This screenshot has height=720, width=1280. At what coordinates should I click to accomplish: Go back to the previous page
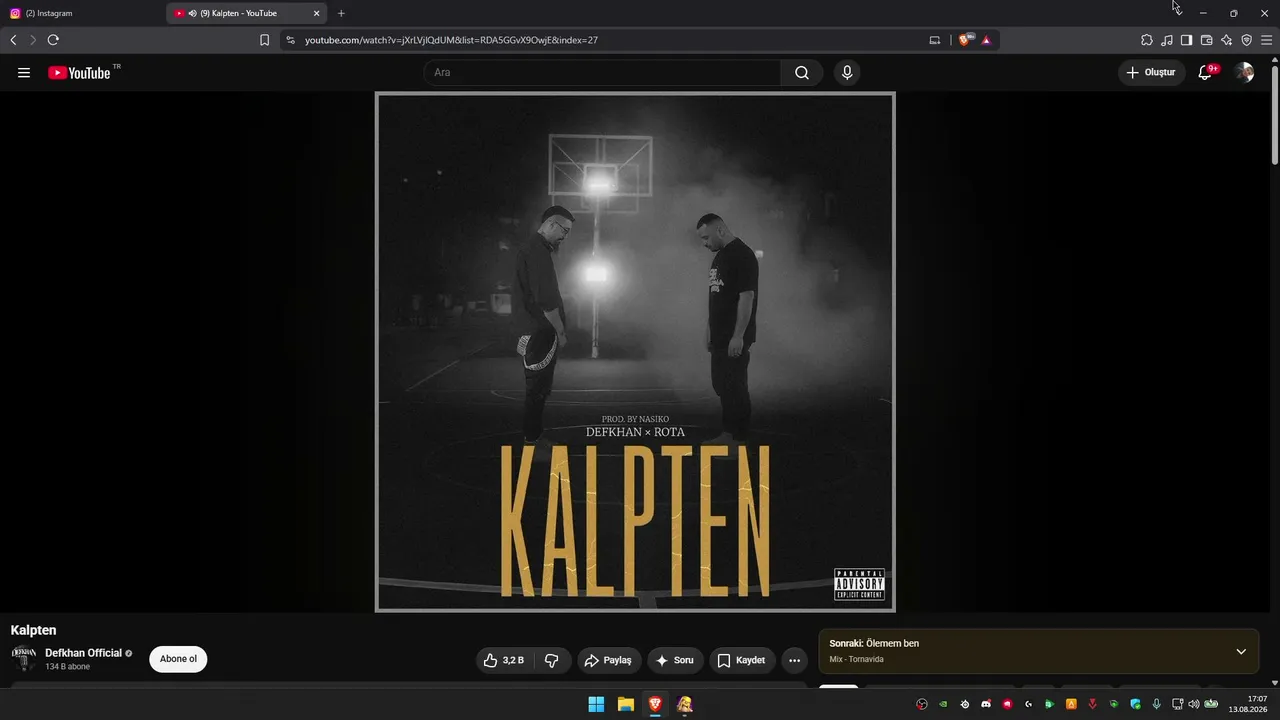point(13,40)
